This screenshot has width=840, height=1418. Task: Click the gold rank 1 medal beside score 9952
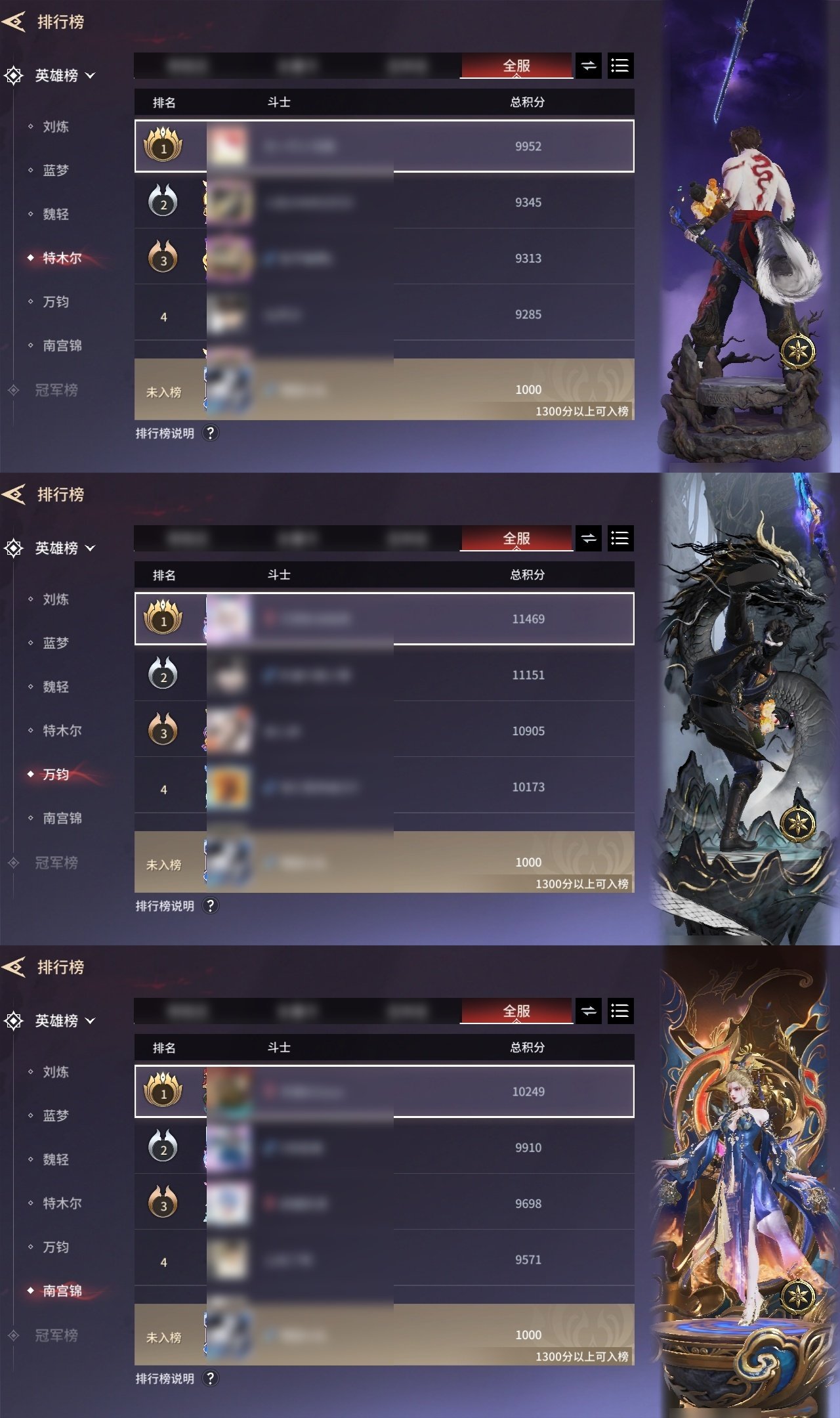click(x=163, y=144)
